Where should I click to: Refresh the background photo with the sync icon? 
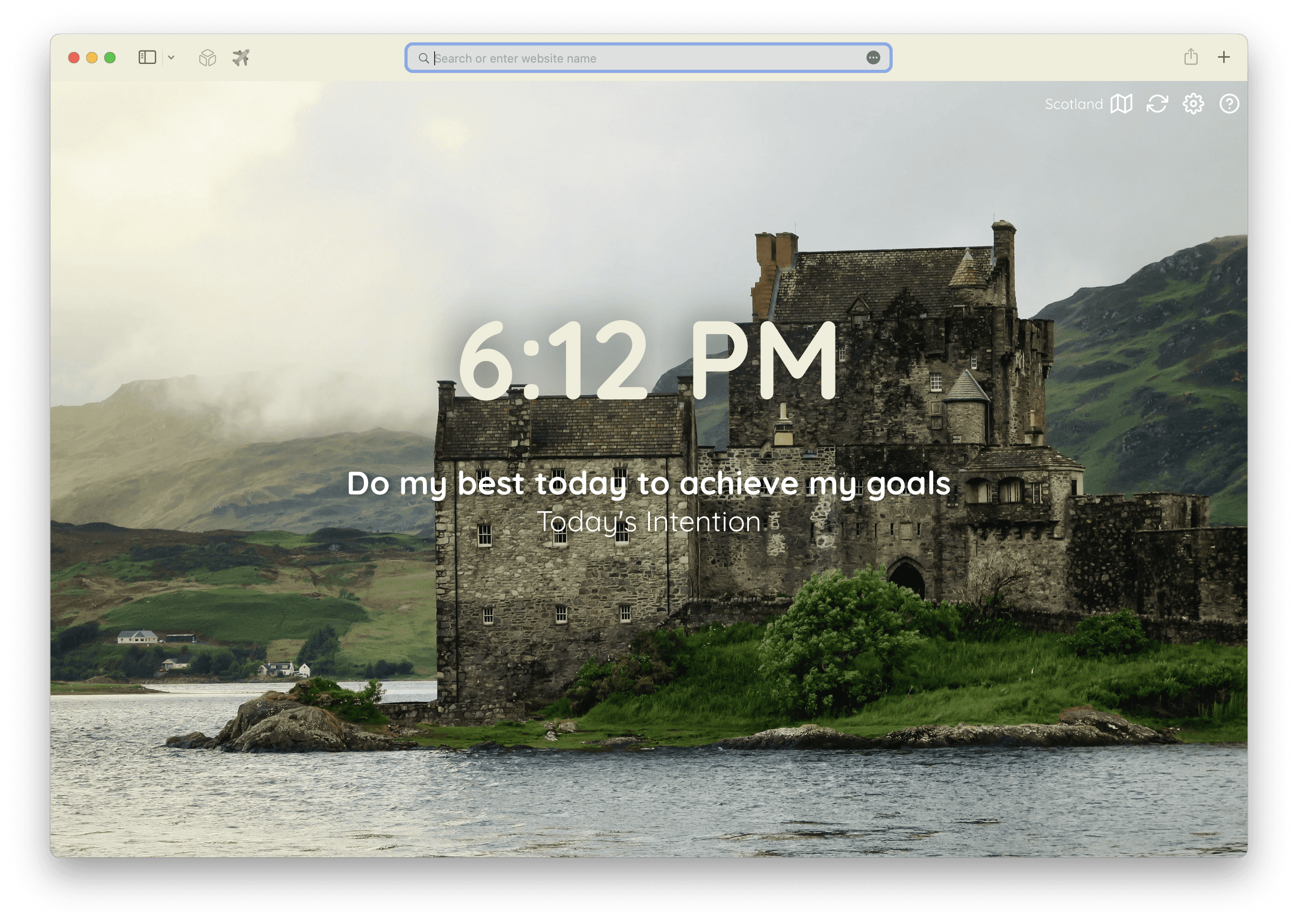pos(1157,104)
